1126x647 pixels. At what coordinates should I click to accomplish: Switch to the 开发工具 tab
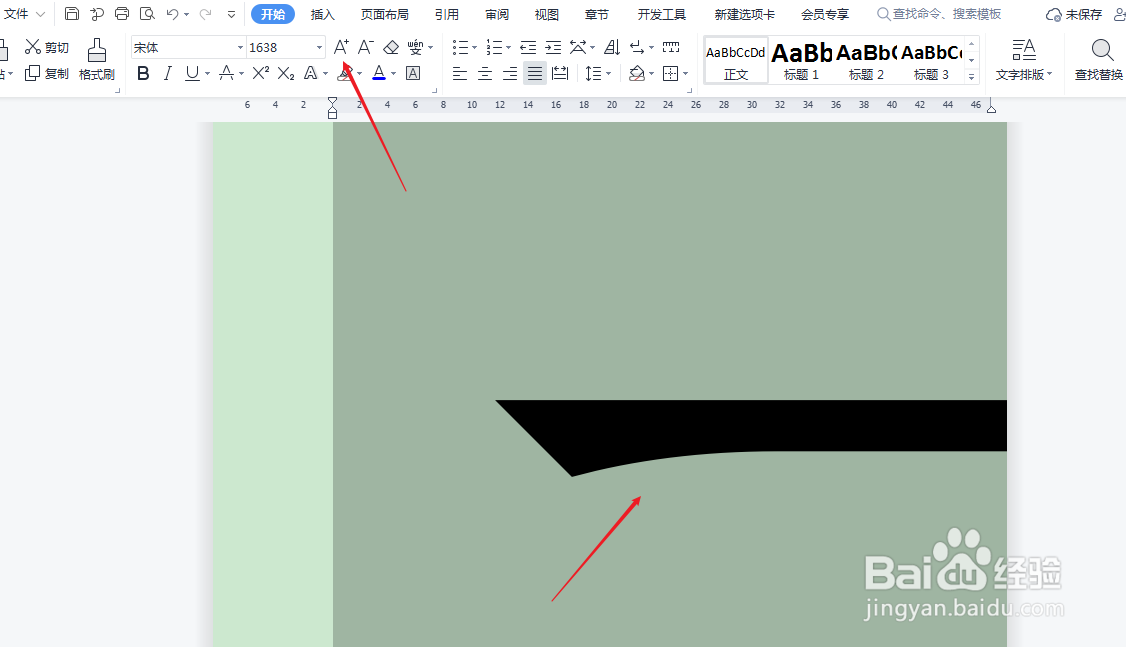point(661,14)
